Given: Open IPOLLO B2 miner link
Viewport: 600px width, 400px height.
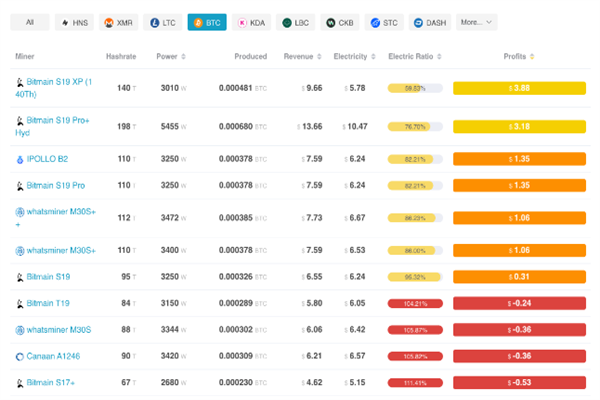Looking at the screenshot, I should pyautogui.click(x=47, y=159).
